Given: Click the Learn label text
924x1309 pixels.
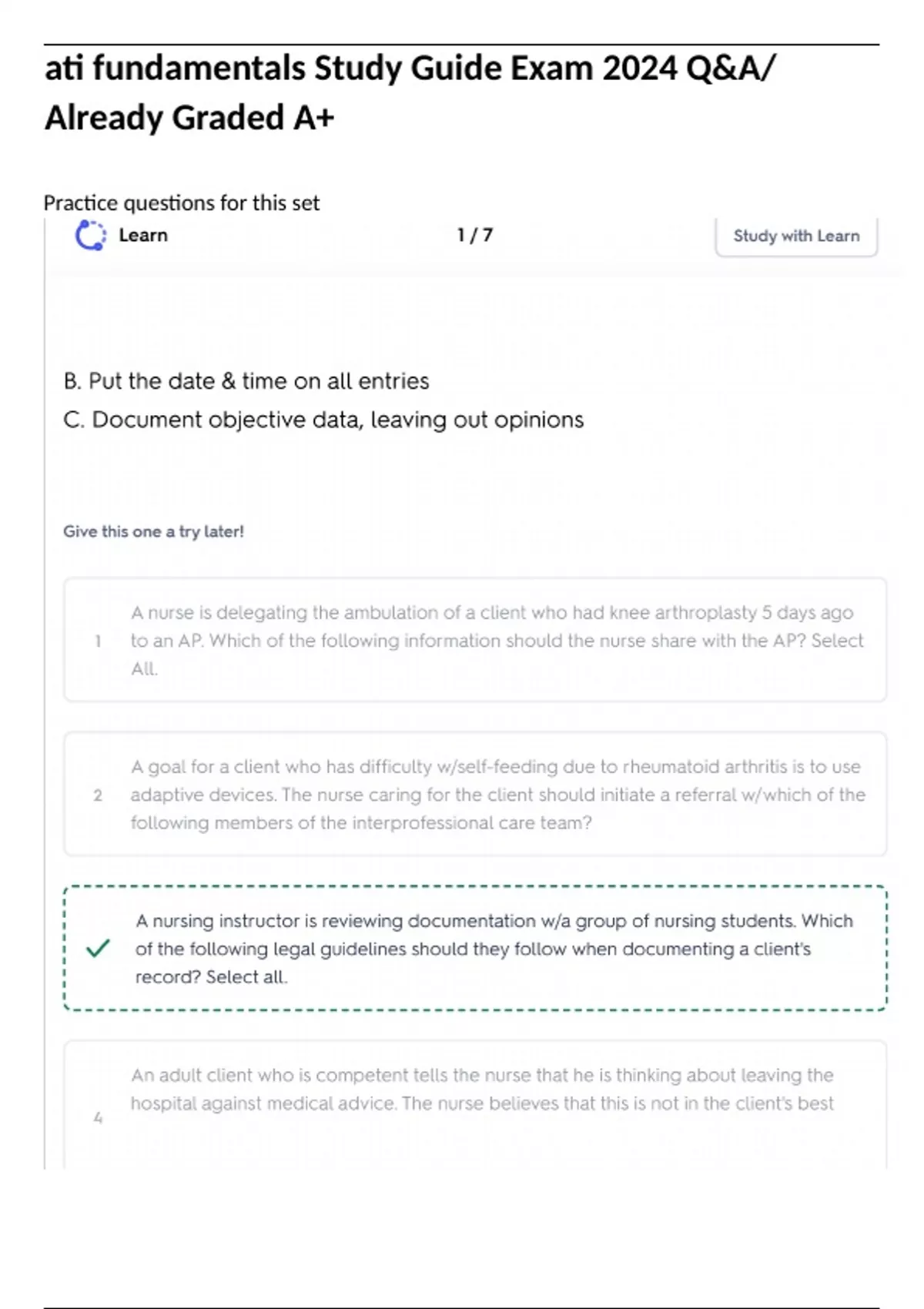Looking at the screenshot, I should pyautogui.click(x=143, y=236).
